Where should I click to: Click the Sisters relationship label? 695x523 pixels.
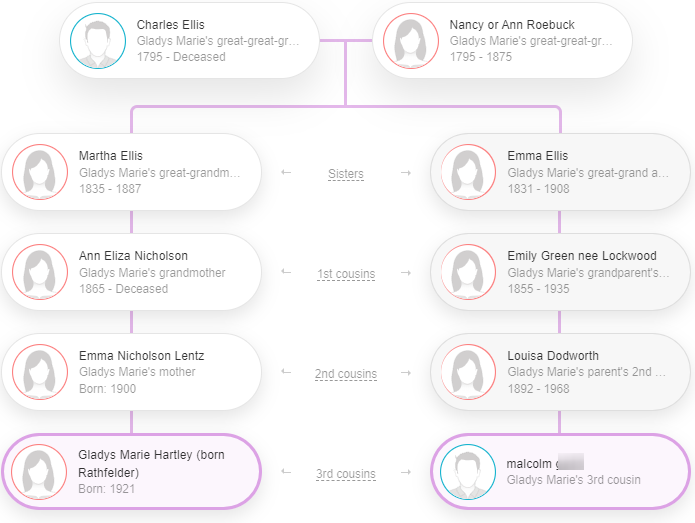pos(346,174)
